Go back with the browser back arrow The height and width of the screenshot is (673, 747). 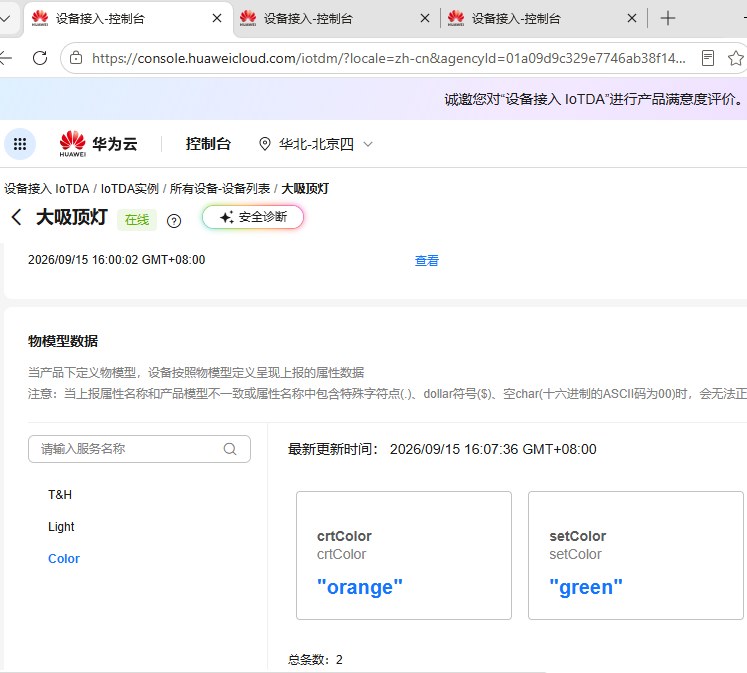6,58
